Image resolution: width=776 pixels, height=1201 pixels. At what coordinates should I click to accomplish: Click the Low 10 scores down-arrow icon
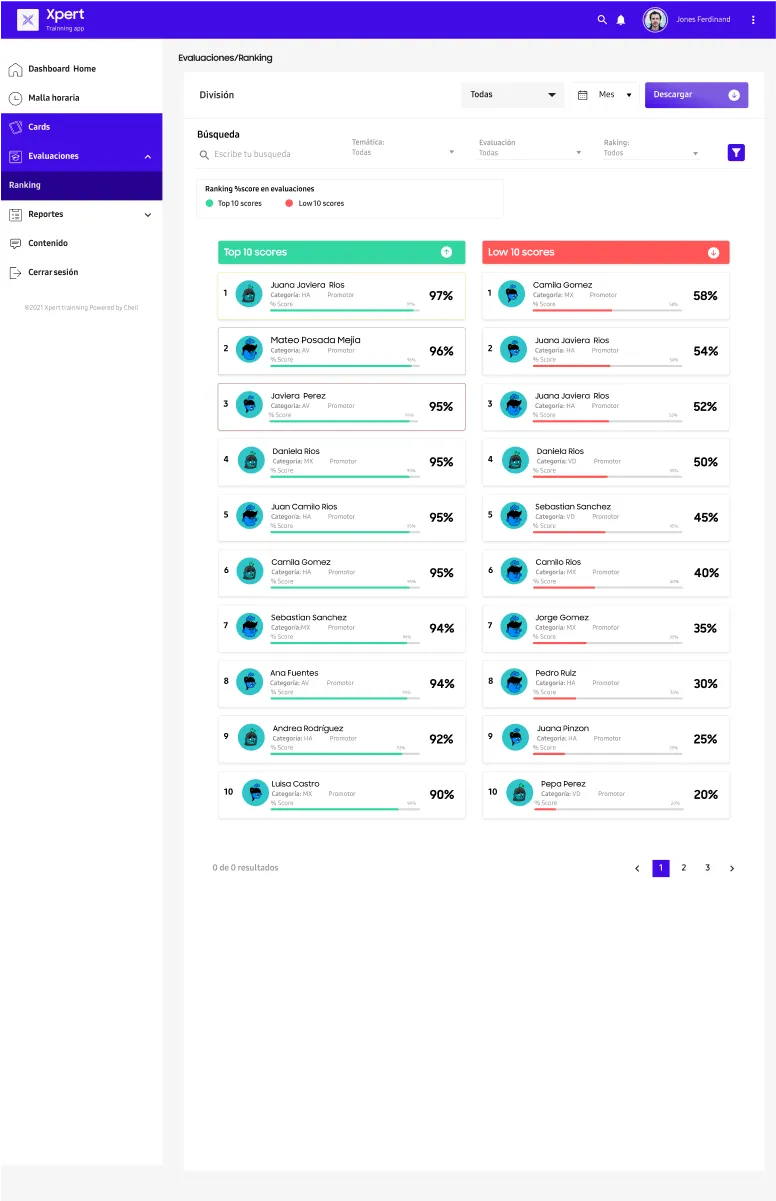click(713, 253)
